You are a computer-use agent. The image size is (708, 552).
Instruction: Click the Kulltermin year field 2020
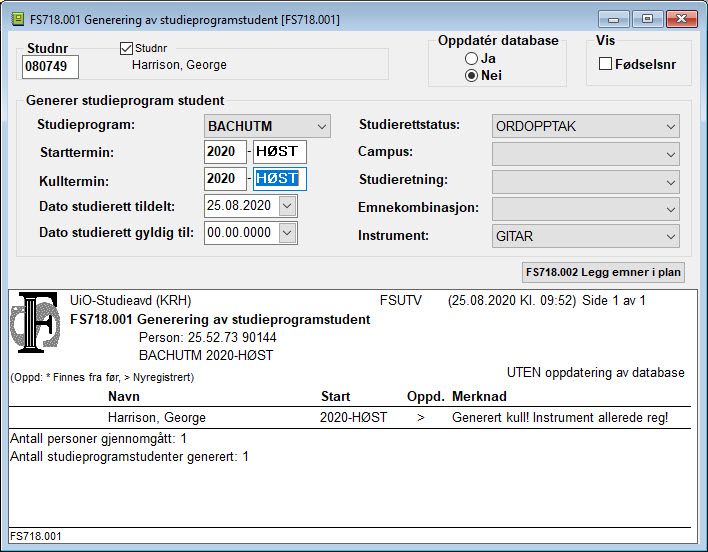tap(225, 179)
